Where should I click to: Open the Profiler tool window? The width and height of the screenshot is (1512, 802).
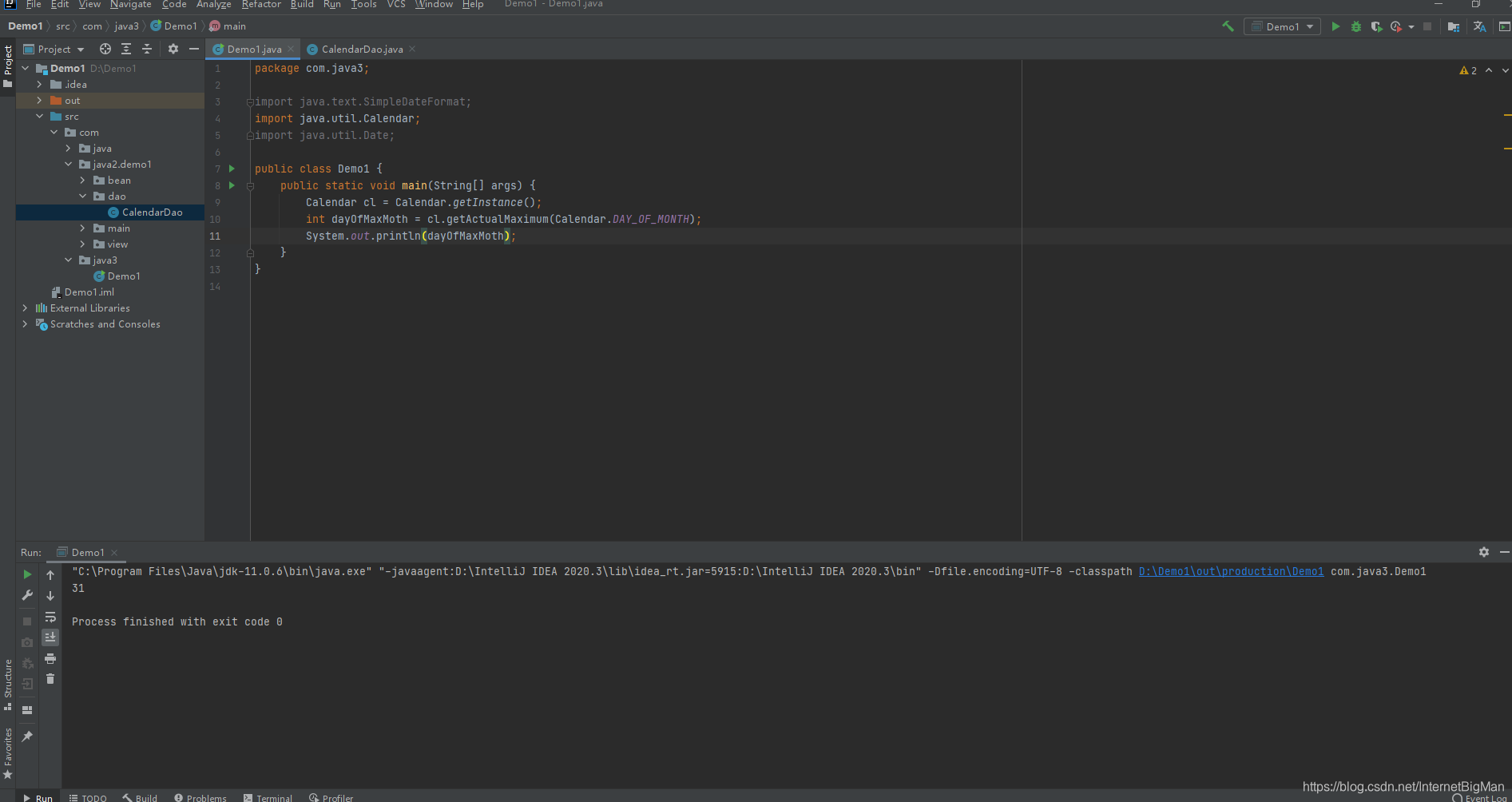point(331,797)
